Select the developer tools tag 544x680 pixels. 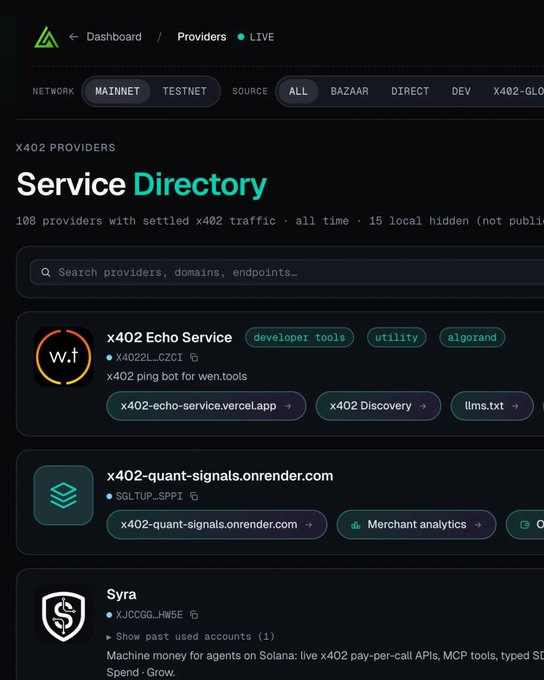pos(299,337)
